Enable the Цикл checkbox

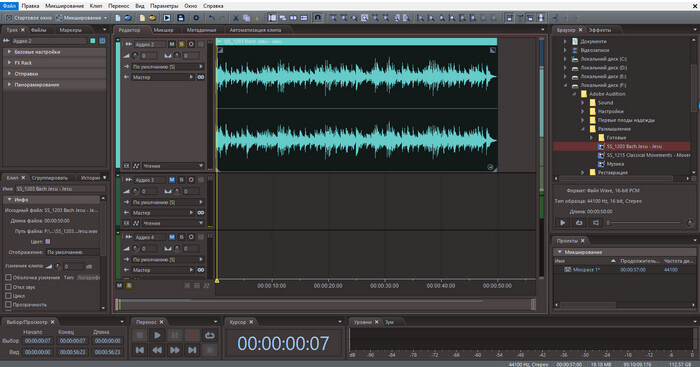pyautogui.click(x=8, y=296)
